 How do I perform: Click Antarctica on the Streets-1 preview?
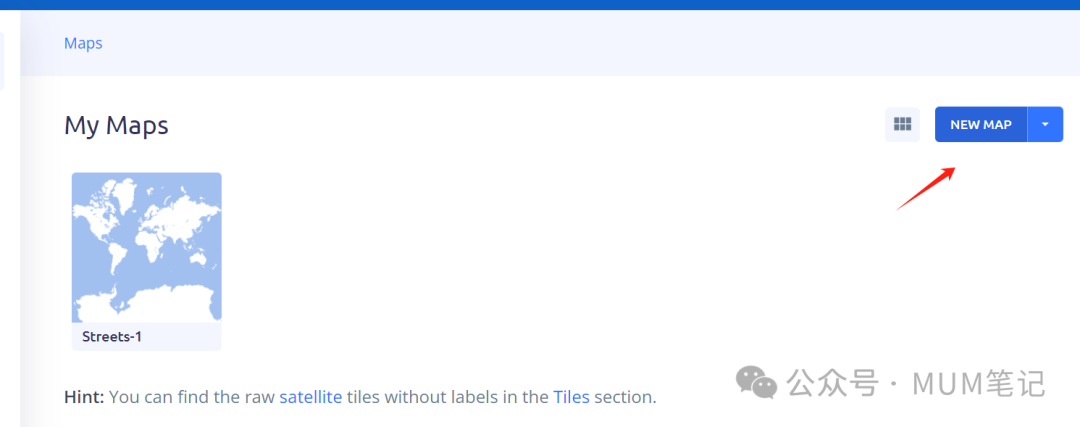(x=146, y=301)
